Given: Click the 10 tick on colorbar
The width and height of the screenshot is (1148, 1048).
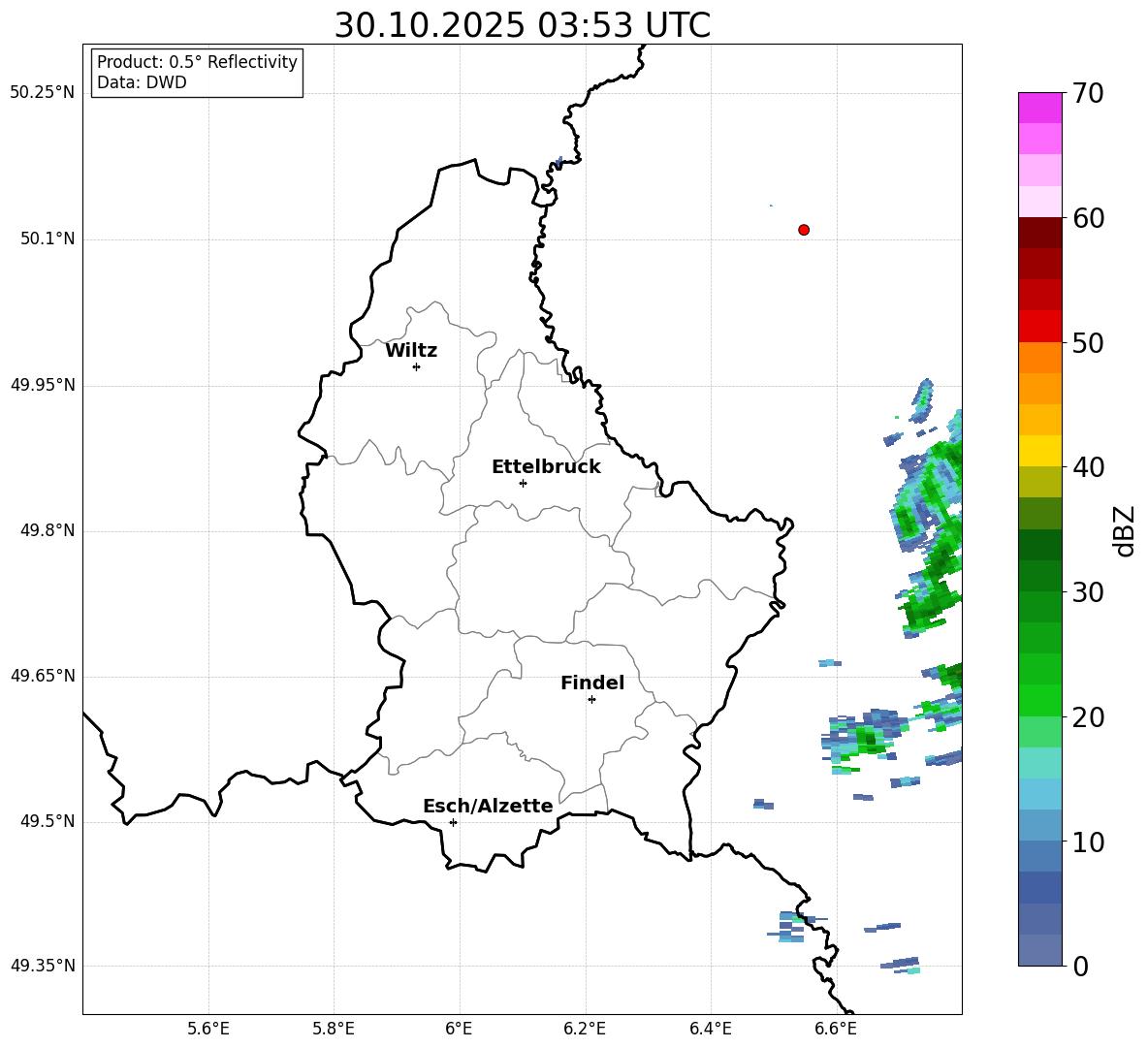Looking at the screenshot, I should coord(1088,842).
